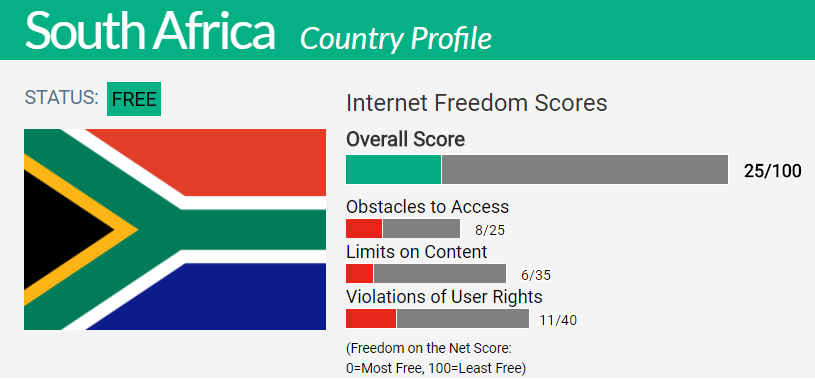The height and width of the screenshot is (380, 815).
Task: Click the red Obstacles to Access bar segment
Action: pos(364,229)
